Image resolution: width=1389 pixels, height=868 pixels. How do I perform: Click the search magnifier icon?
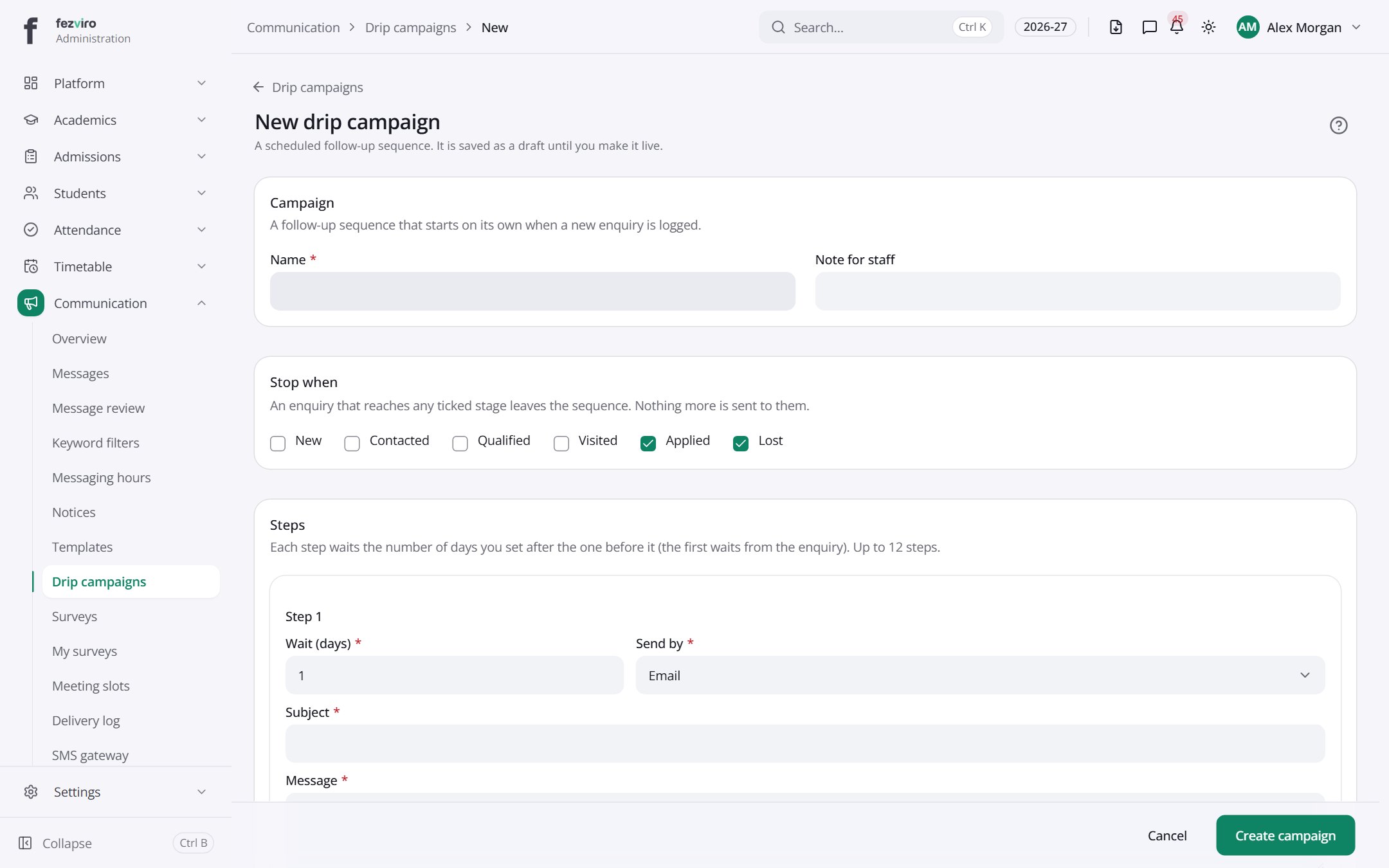[x=778, y=27]
